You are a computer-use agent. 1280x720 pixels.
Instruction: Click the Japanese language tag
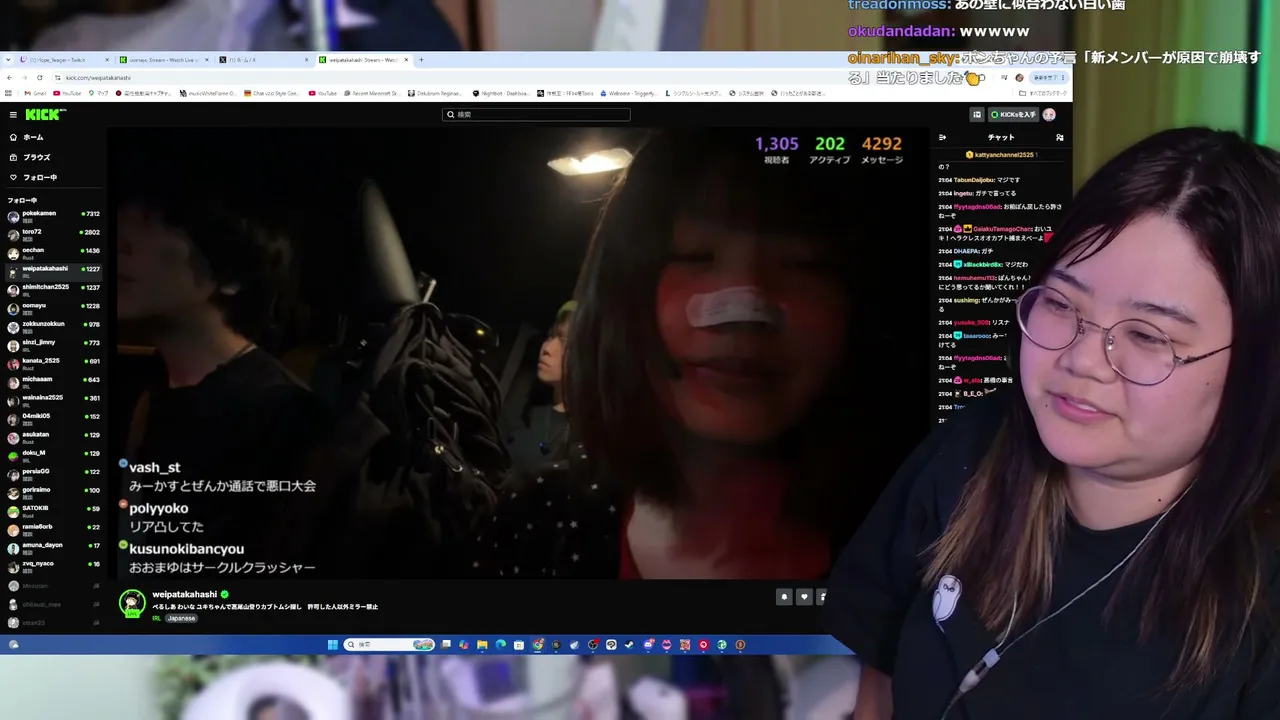[x=181, y=618]
